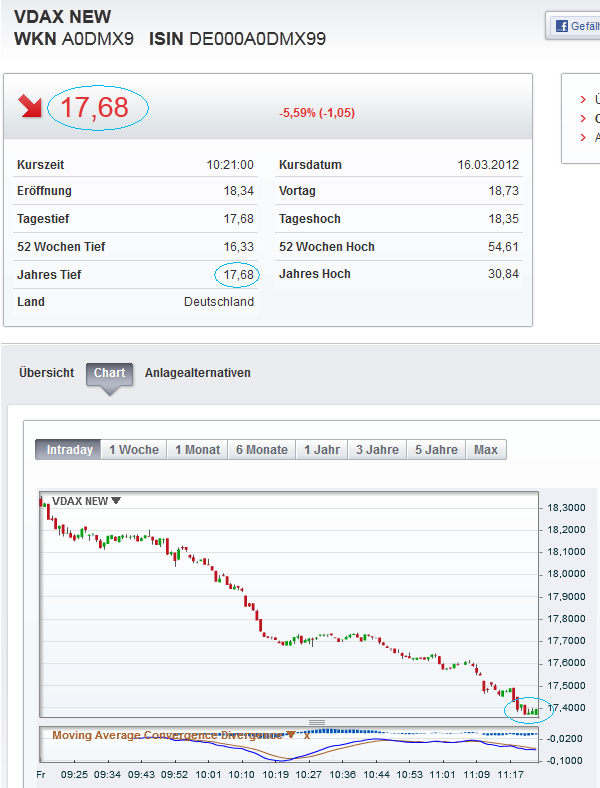Click the Jahres Tief value 17,68

click(239, 275)
